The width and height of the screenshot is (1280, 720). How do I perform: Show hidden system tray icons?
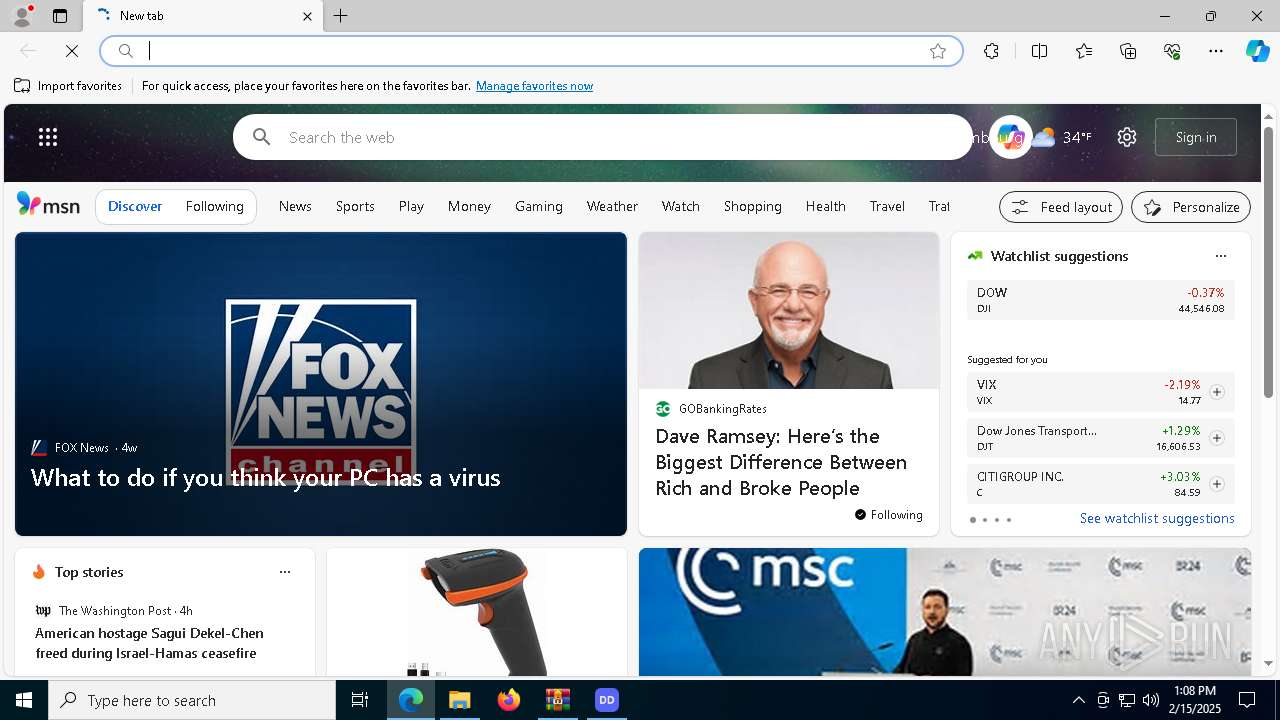pyautogui.click(x=1078, y=700)
